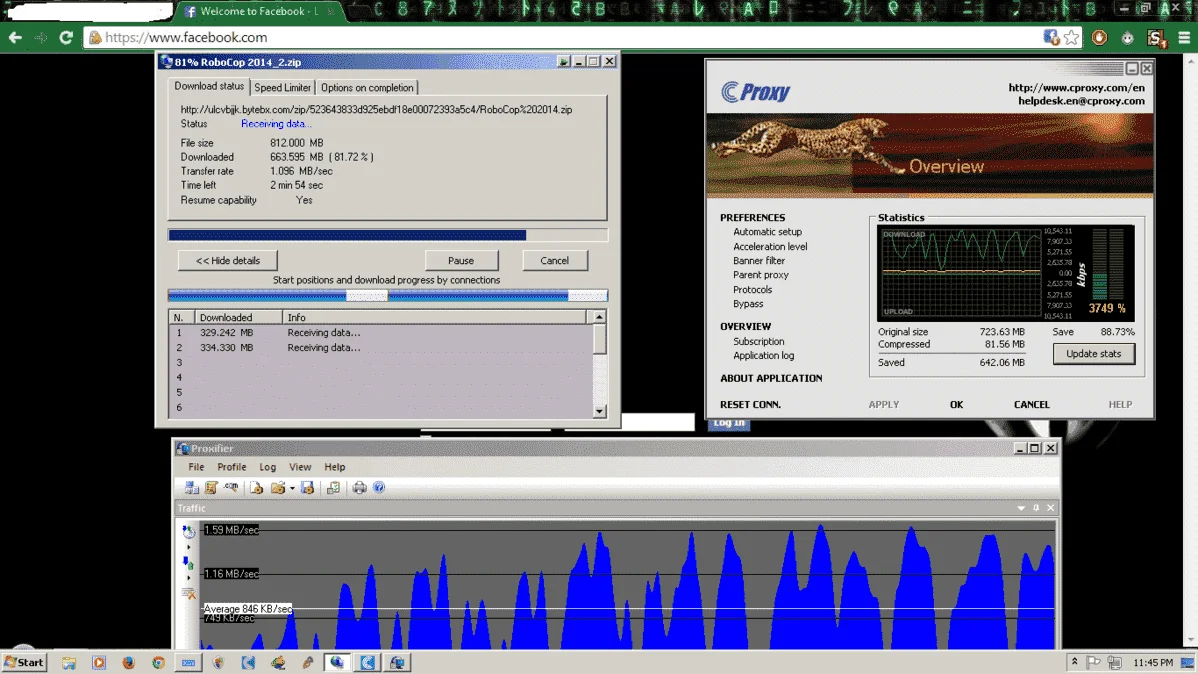Click Update stats button in CProxy
This screenshot has height=674, width=1198.
pos(1093,354)
